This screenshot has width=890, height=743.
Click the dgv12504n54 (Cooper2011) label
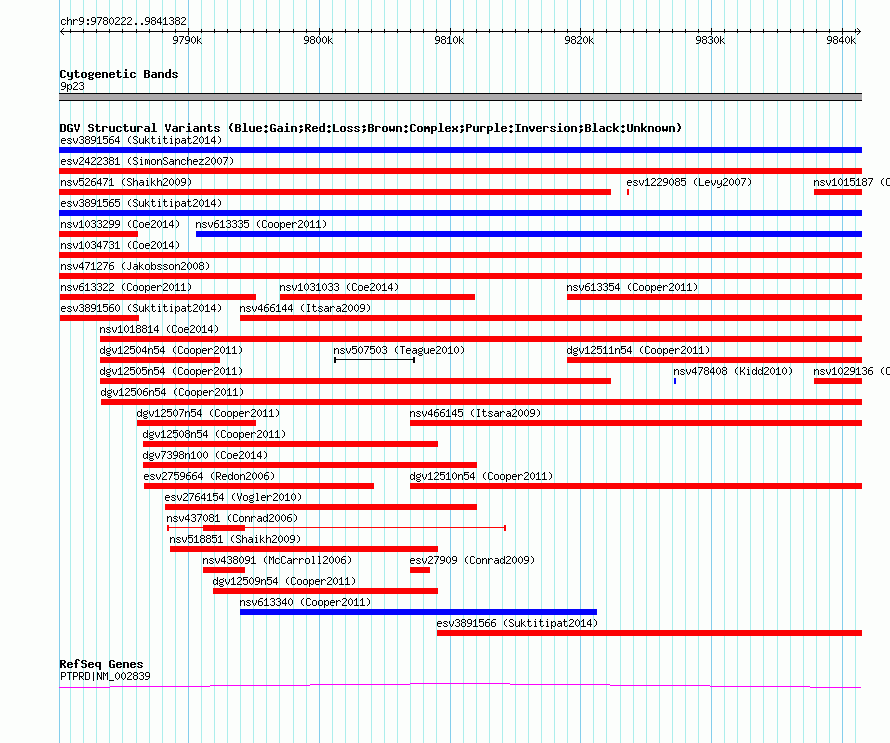click(x=171, y=350)
